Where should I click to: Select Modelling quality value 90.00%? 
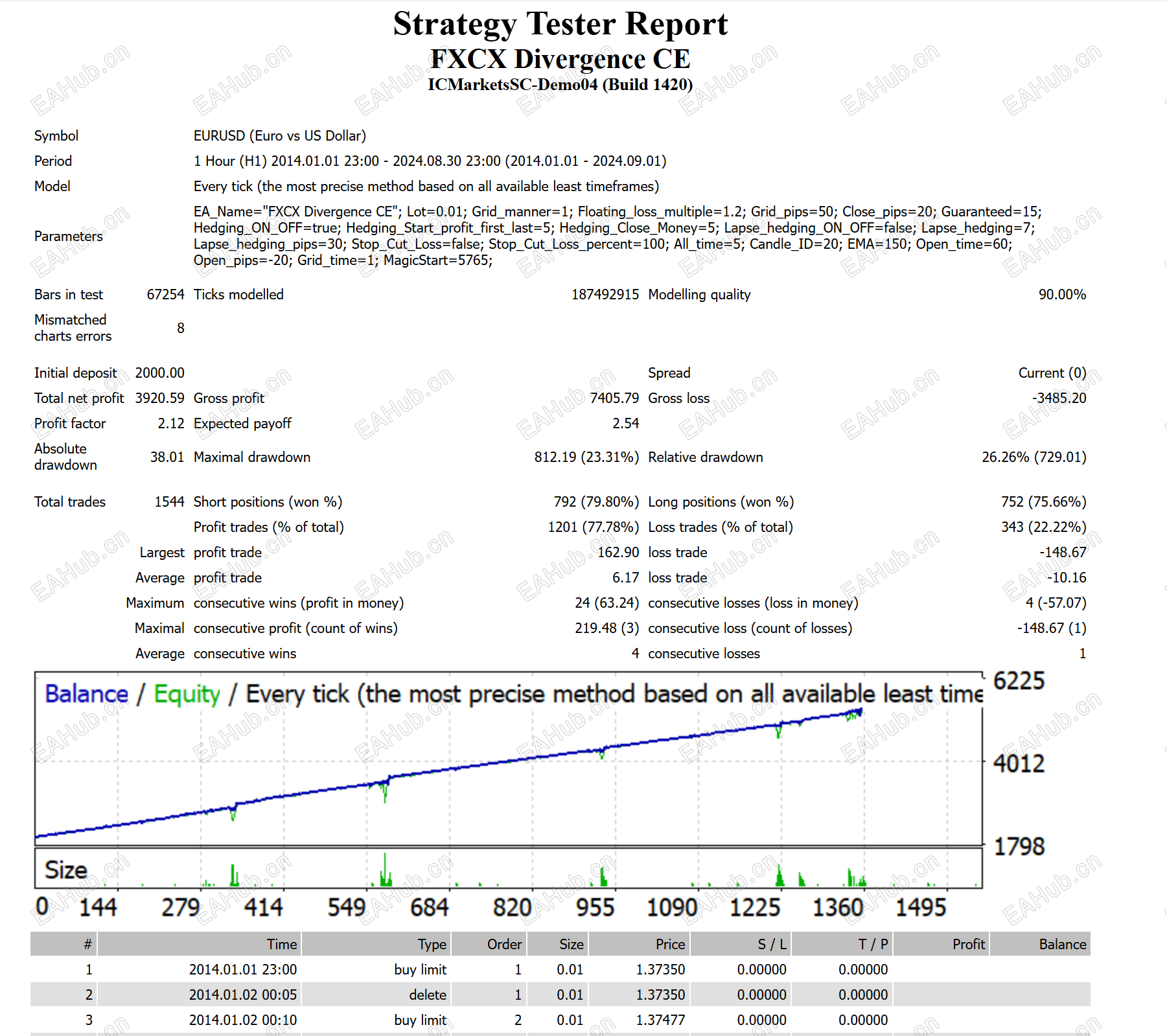(1062, 294)
